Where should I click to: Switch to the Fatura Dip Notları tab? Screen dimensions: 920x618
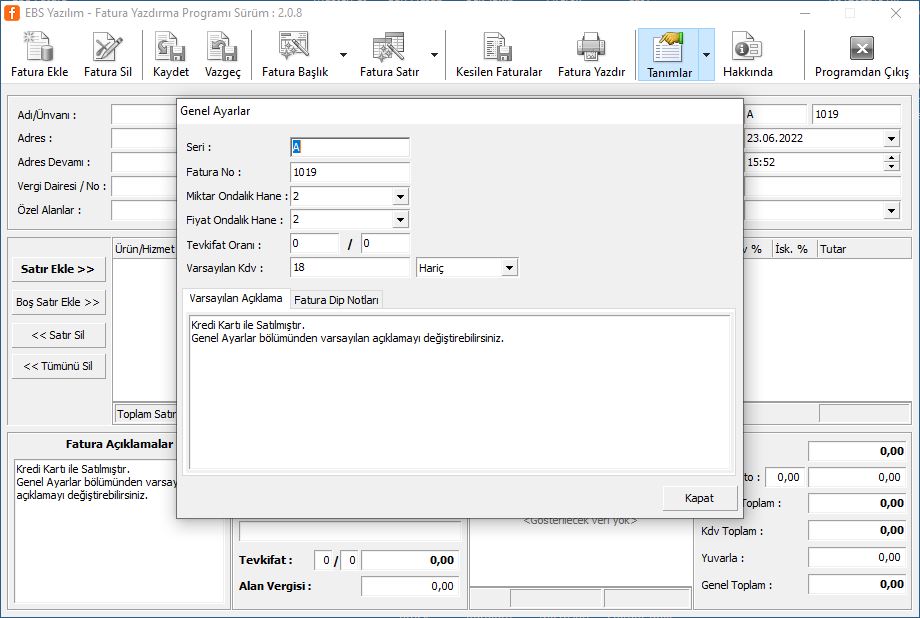[336, 300]
